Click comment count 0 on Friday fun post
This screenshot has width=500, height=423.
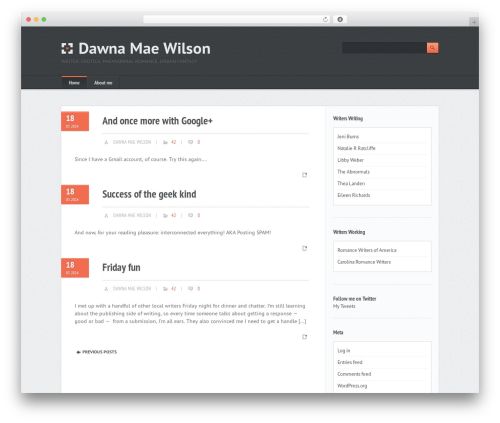(198, 289)
